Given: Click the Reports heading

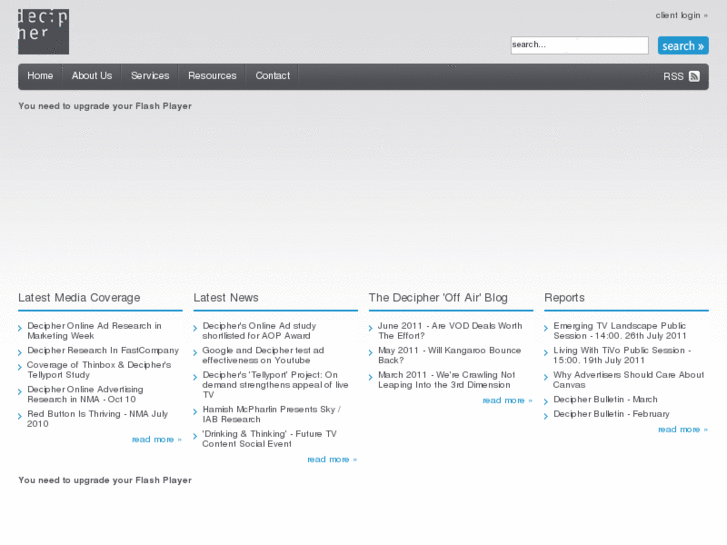Looking at the screenshot, I should [x=564, y=298].
